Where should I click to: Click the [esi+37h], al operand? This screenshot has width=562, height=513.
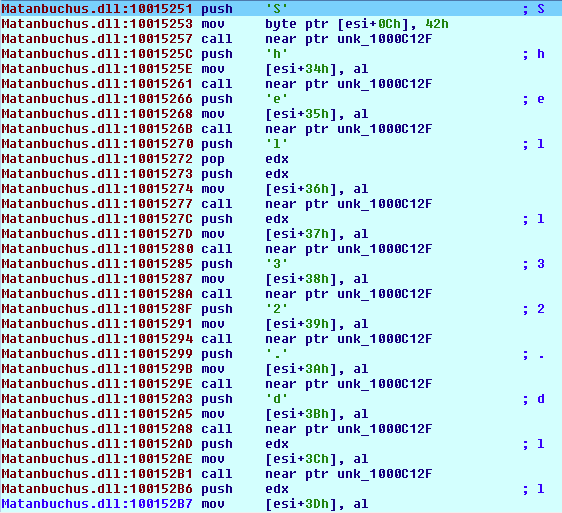coord(316,234)
